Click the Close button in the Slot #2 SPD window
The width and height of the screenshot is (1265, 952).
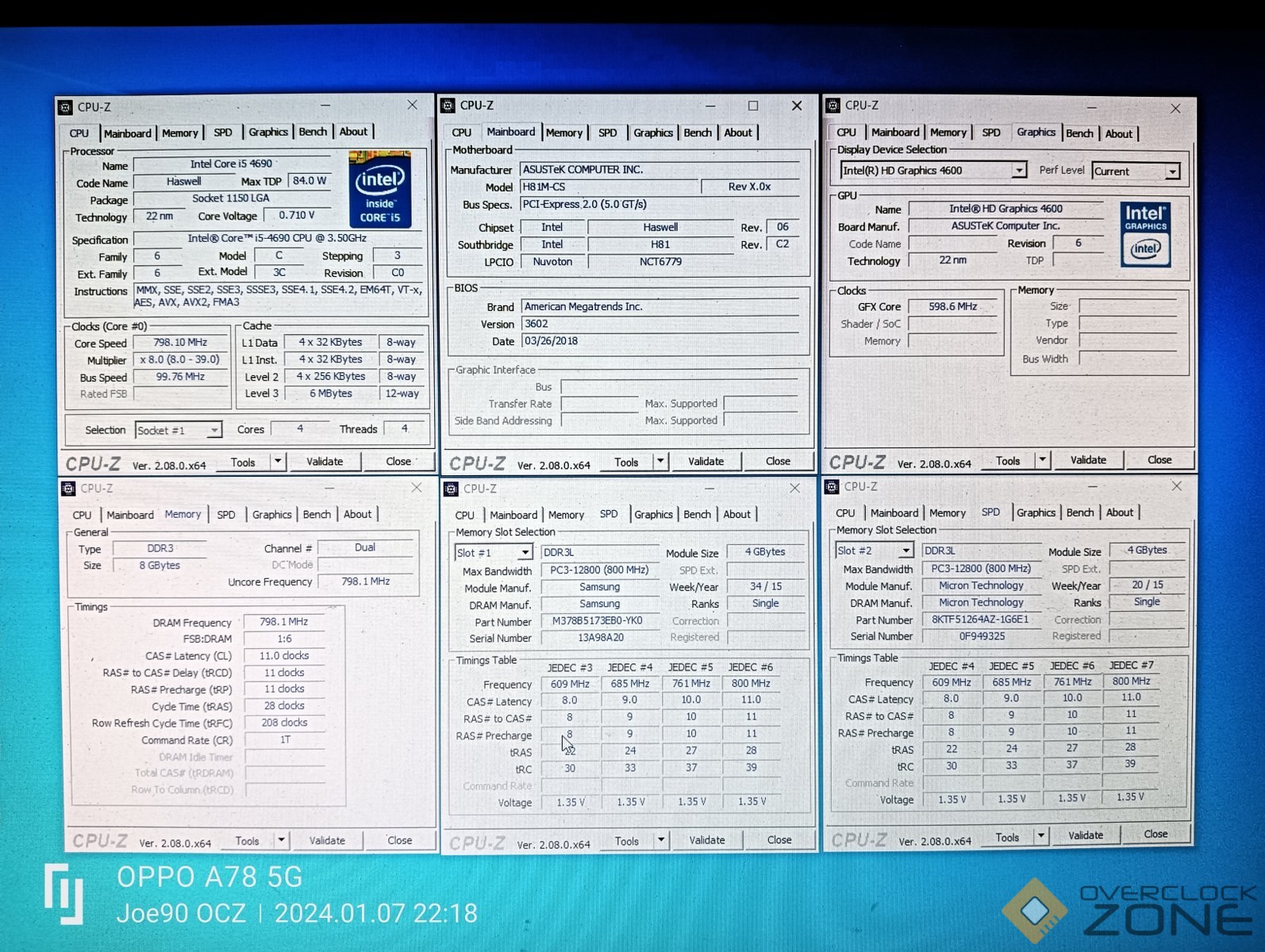coord(1155,834)
